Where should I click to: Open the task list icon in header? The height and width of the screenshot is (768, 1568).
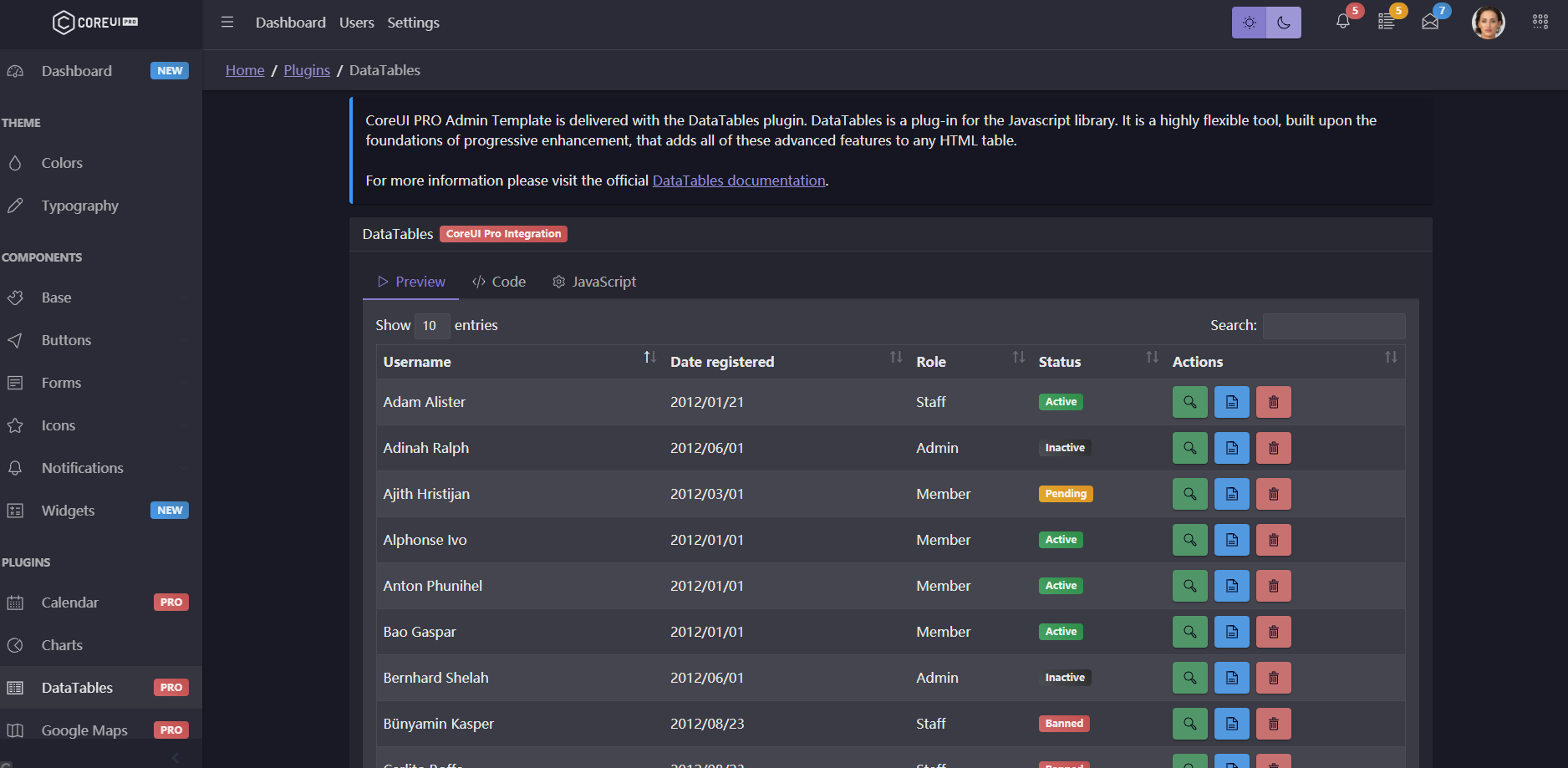pos(1386,23)
